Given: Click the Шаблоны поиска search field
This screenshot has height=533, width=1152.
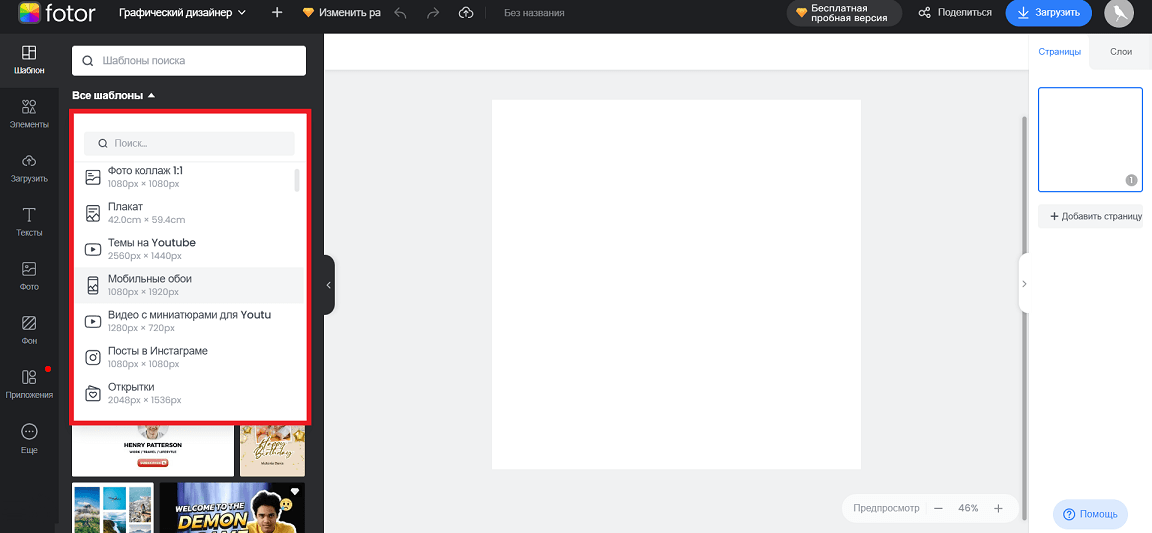Looking at the screenshot, I should tap(189, 61).
